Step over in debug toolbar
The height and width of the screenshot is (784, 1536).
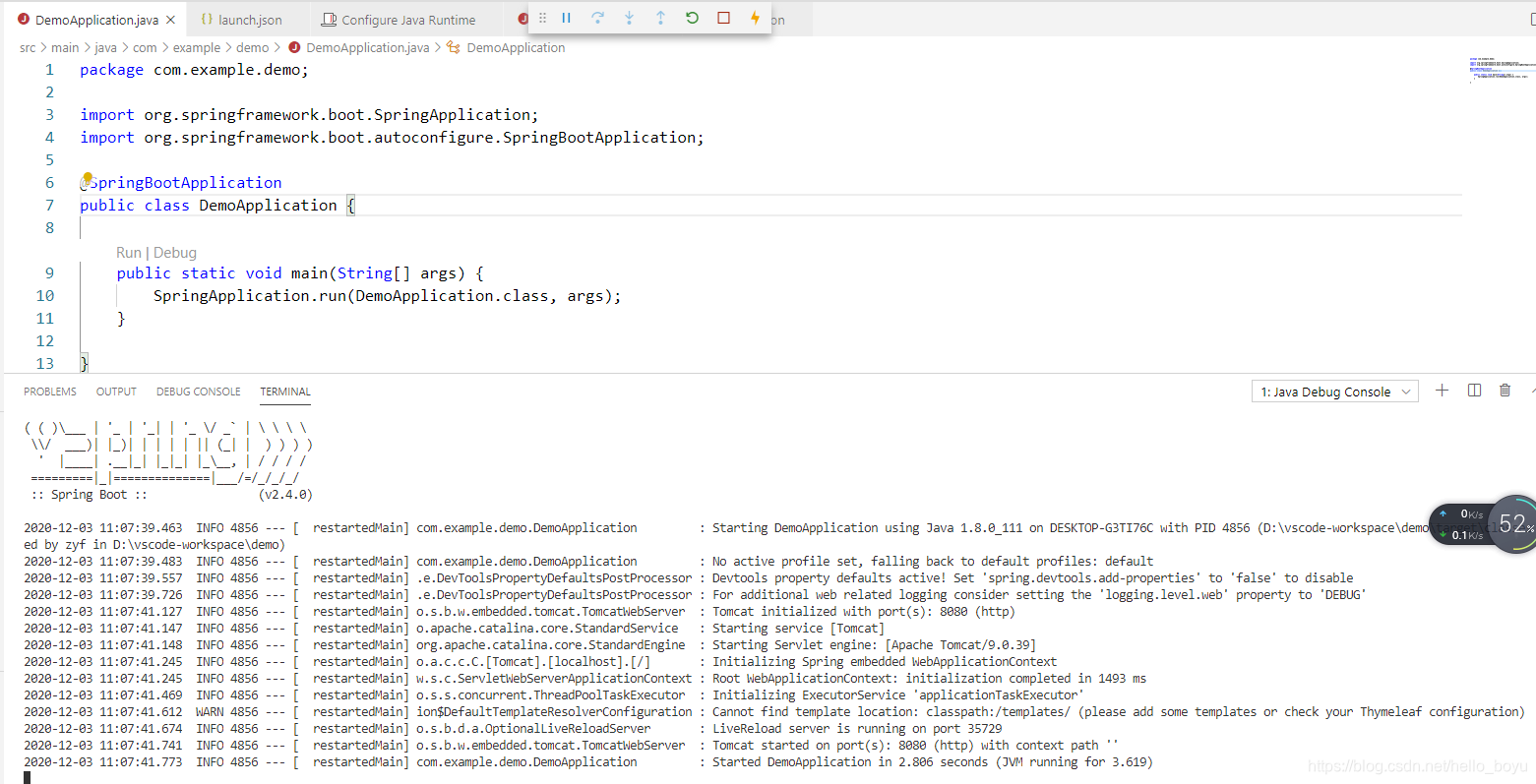598,19
